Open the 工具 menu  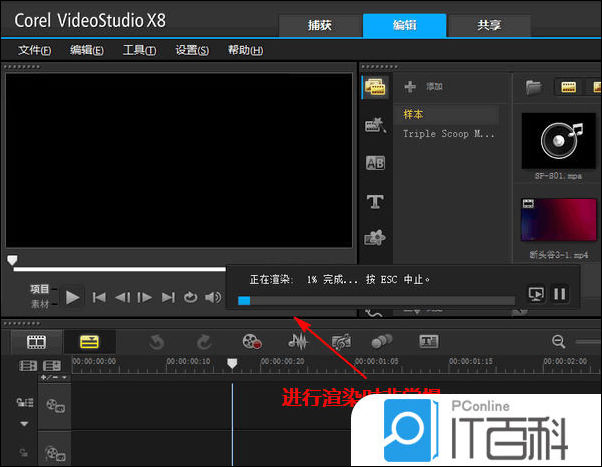tap(139, 50)
